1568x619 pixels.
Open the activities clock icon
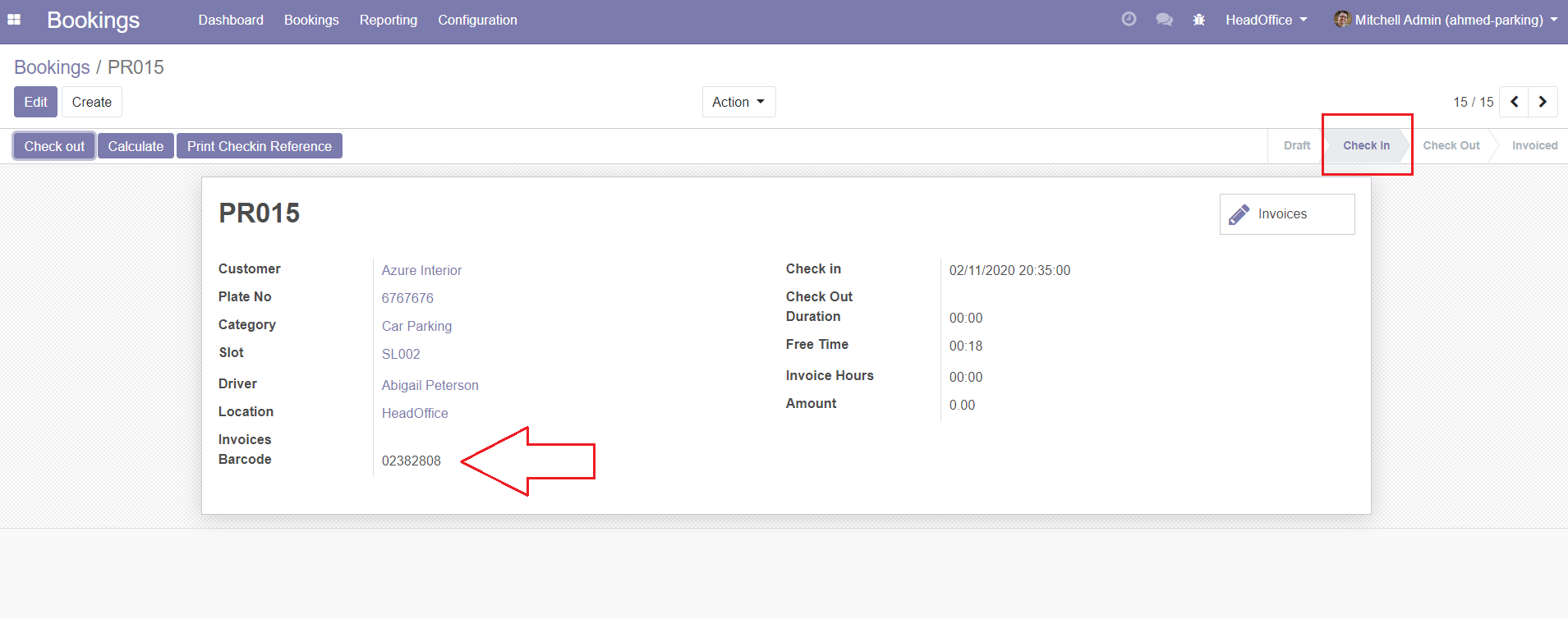[x=1129, y=20]
